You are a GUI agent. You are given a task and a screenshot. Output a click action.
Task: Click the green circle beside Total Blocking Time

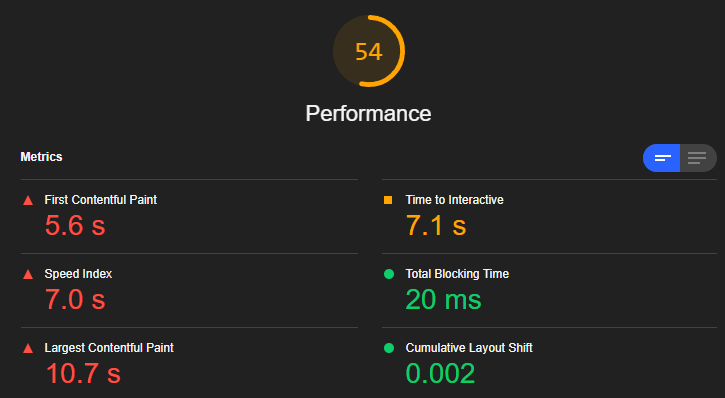389,274
